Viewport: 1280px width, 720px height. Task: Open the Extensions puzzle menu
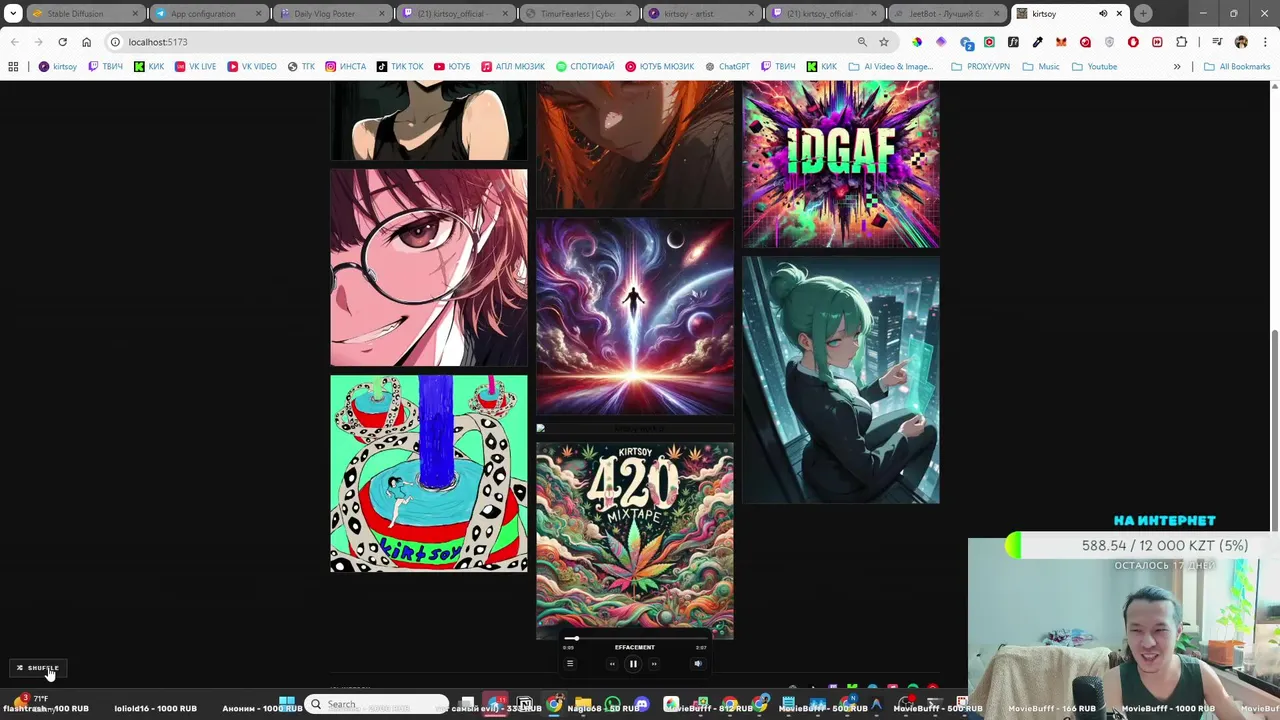[x=1182, y=42]
